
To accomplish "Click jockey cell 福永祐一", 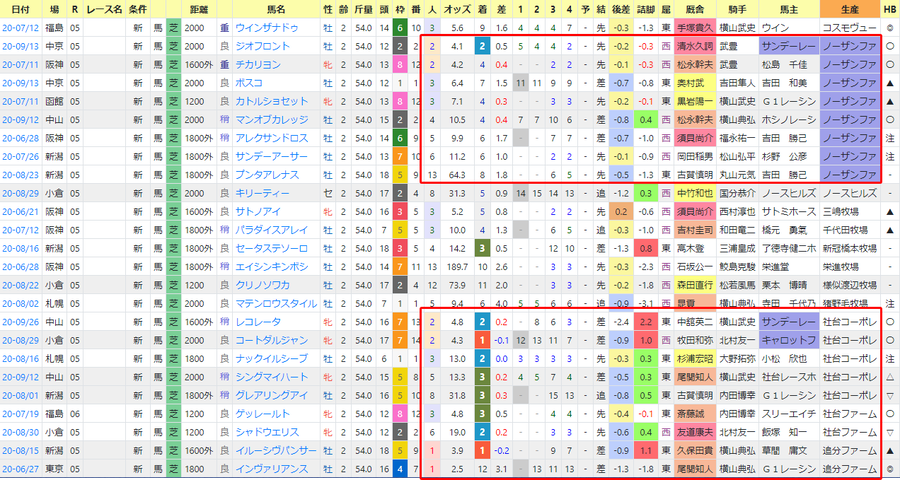I will pyautogui.click(x=738, y=138).
